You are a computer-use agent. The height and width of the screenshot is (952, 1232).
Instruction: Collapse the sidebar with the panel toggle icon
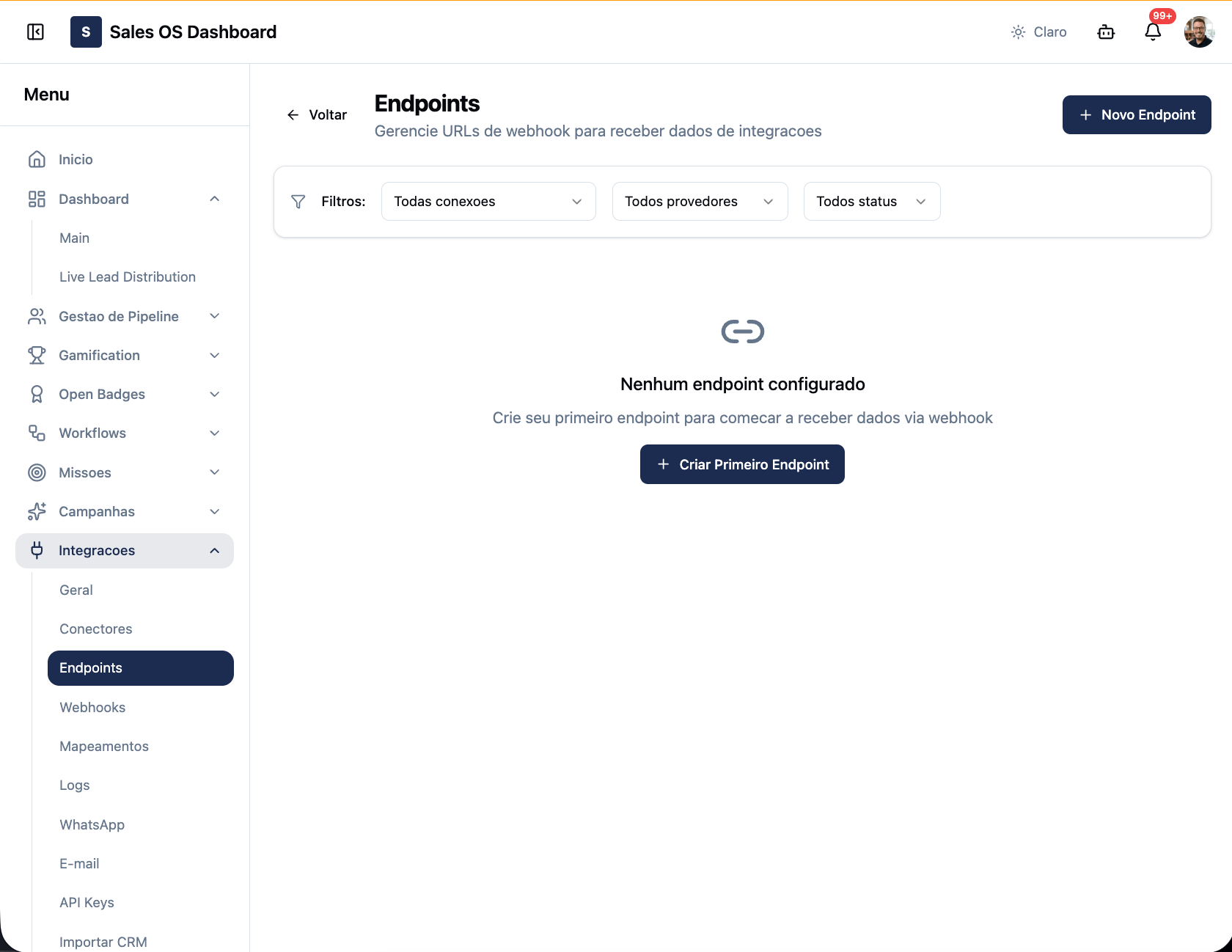pyautogui.click(x=35, y=32)
